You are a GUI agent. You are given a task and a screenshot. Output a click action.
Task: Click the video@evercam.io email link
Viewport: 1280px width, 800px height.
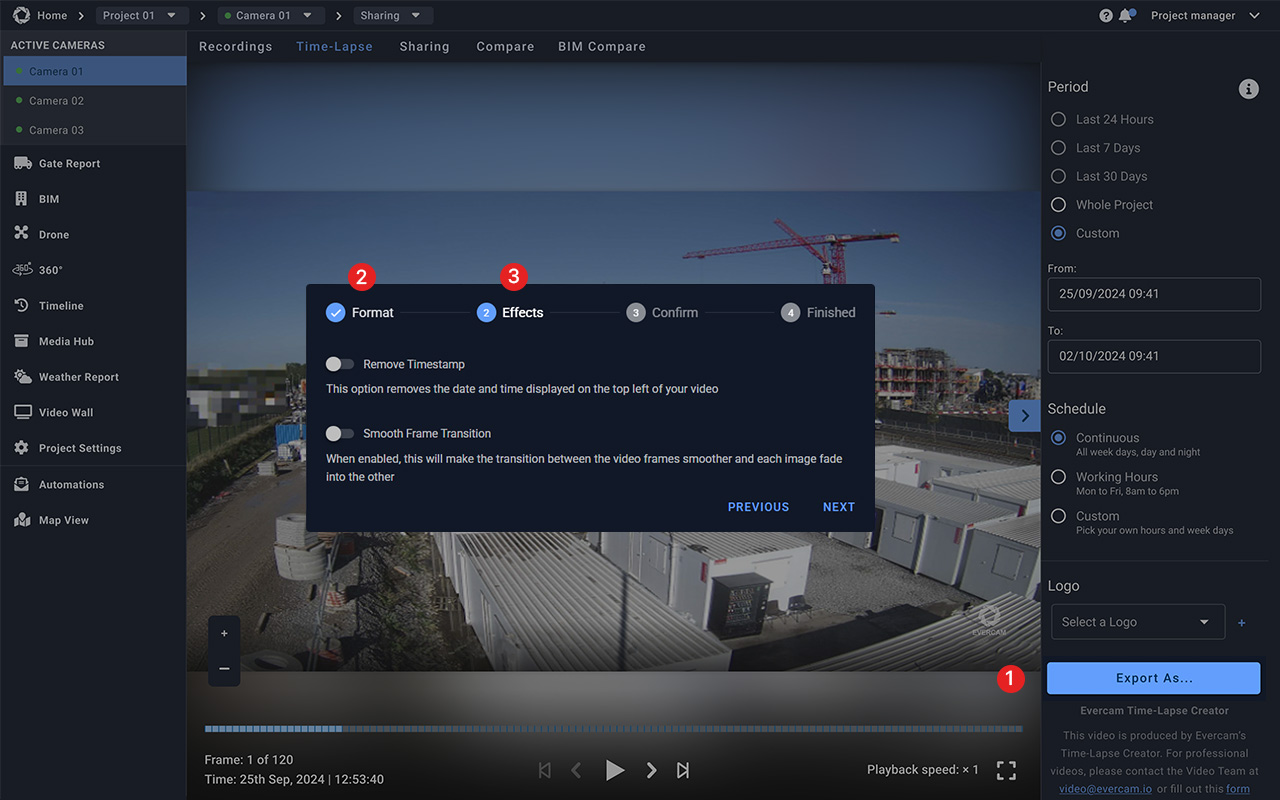[x=1105, y=788]
